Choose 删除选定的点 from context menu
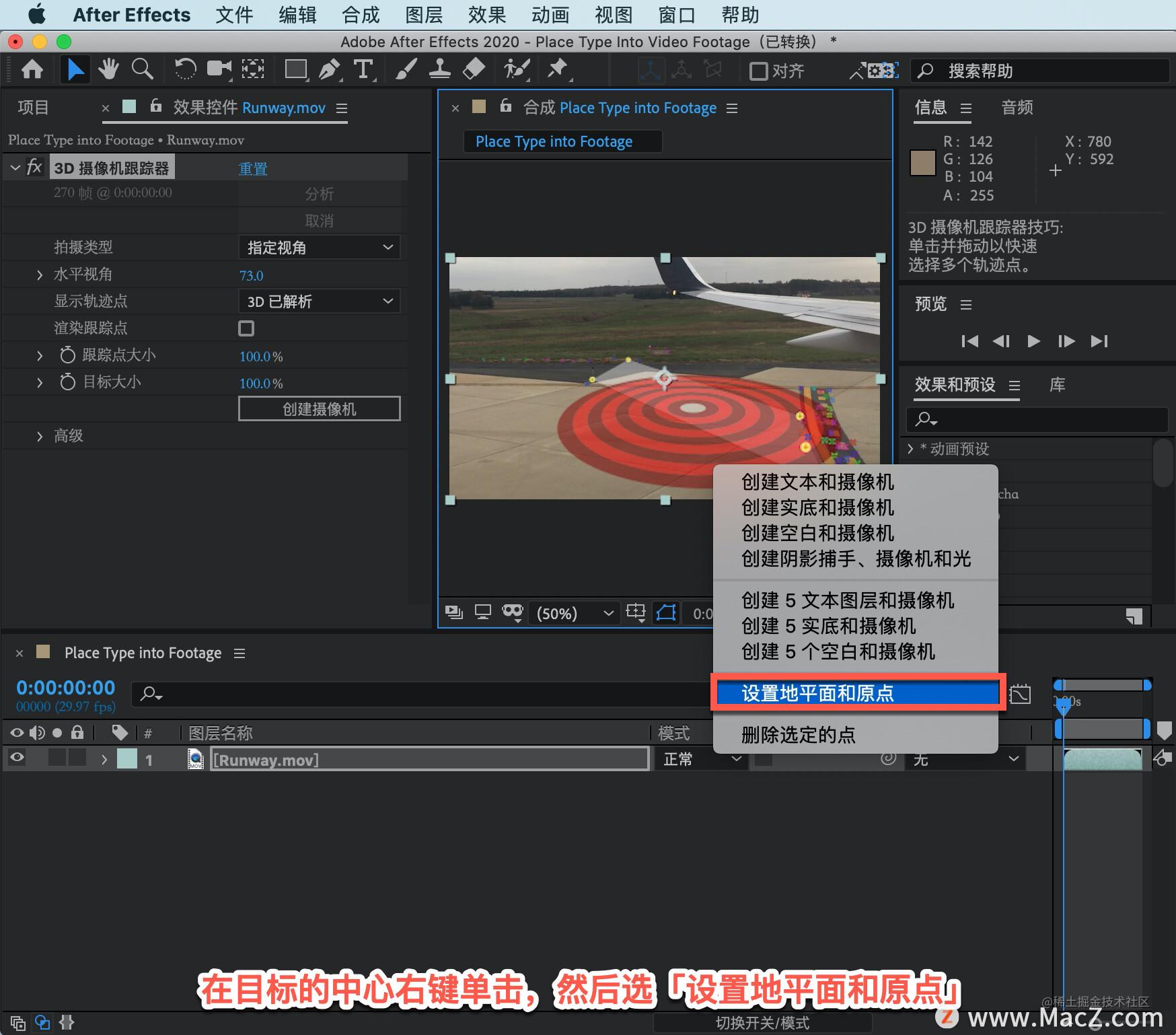The image size is (1176, 1035). click(x=855, y=734)
